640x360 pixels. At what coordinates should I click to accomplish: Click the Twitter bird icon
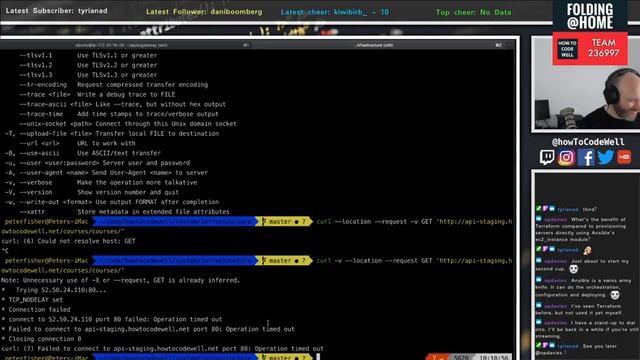pyautogui.click(x=605, y=157)
